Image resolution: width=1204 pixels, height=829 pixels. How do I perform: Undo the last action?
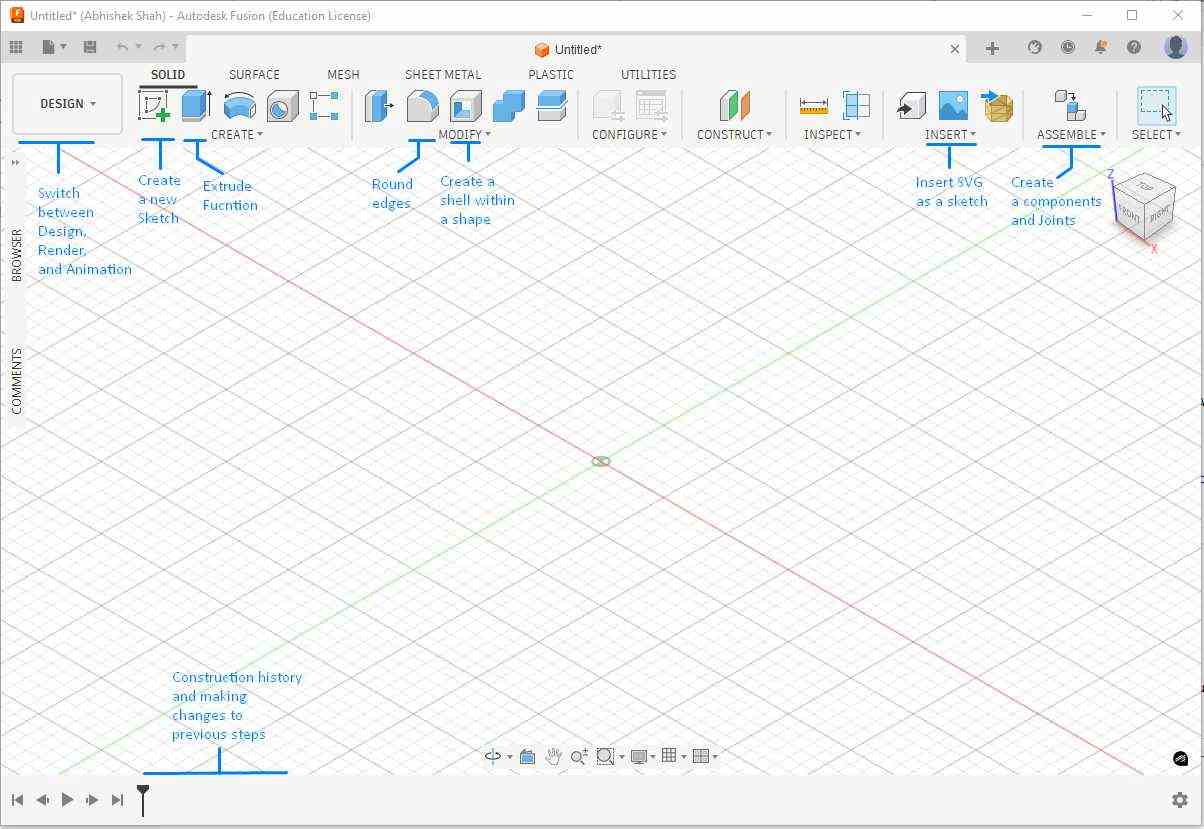pyautogui.click(x=123, y=47)
